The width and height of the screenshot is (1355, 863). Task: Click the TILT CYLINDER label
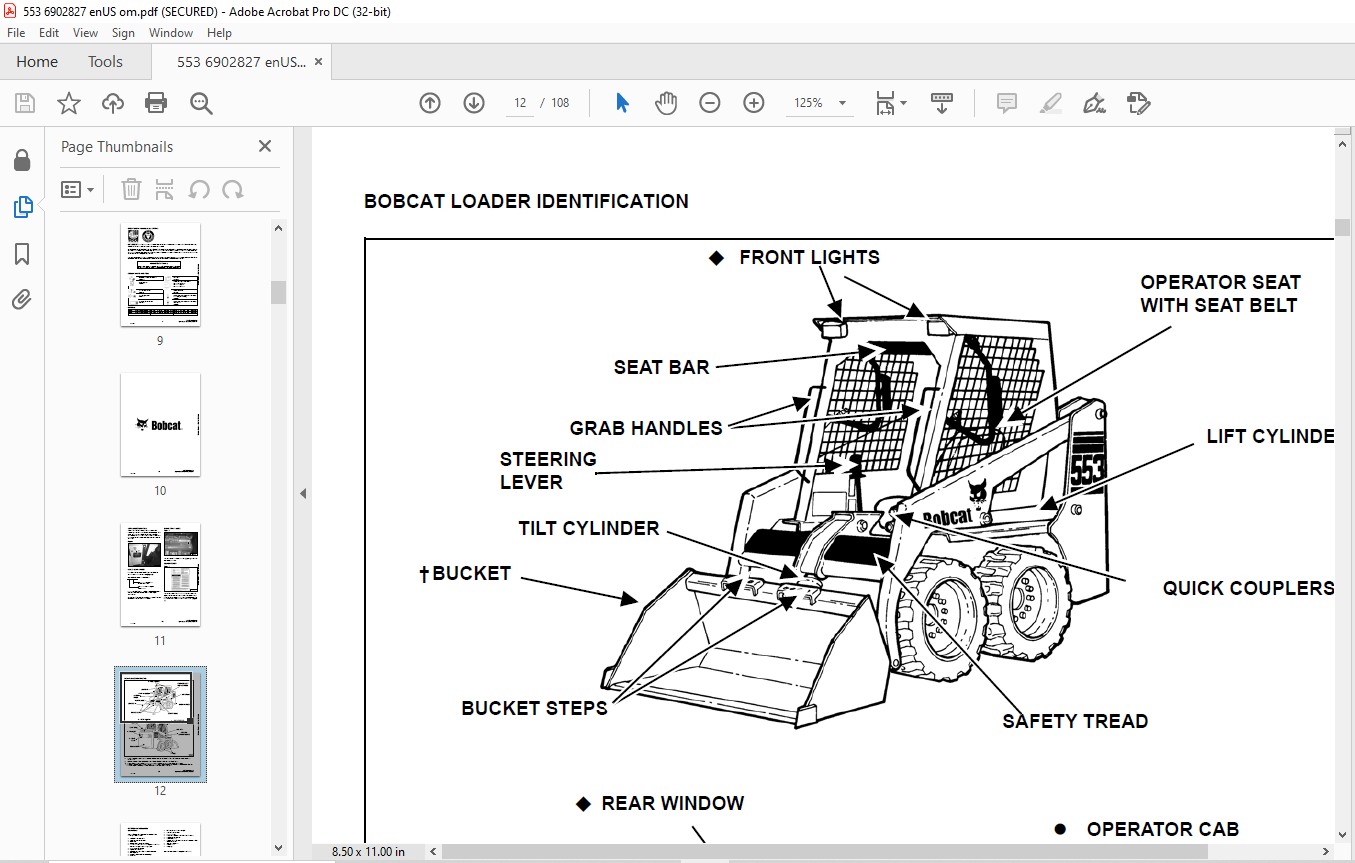[x=589, y=528]
